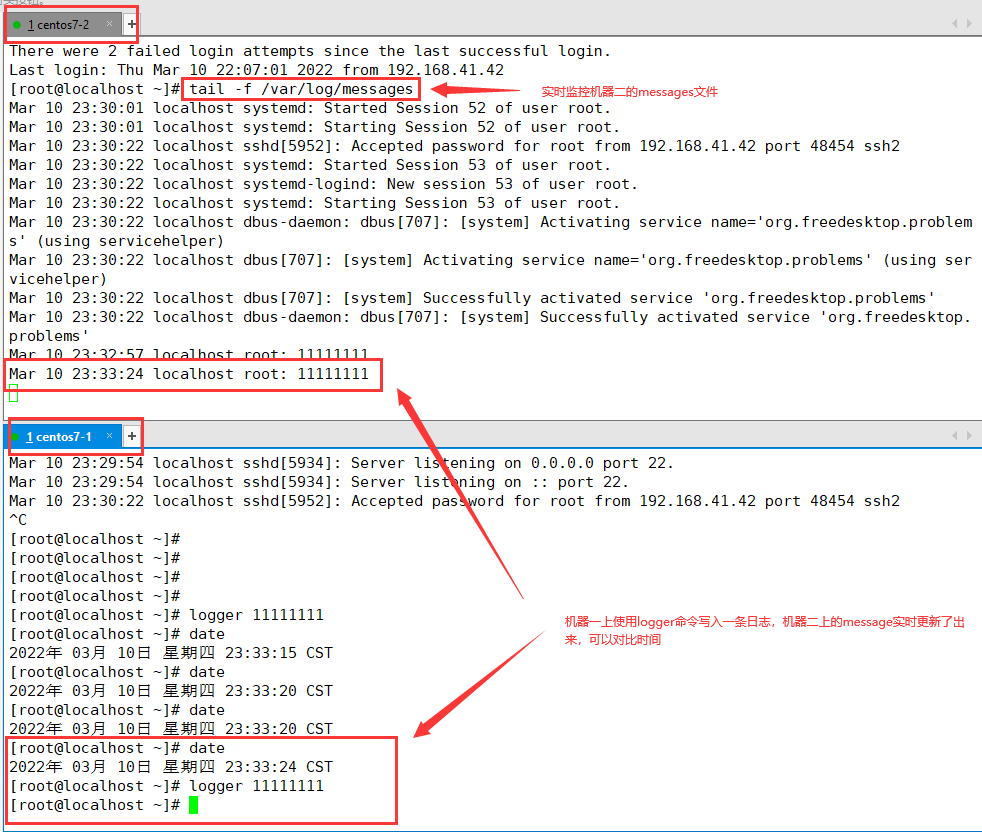Click 'systemd-logind: New session 53' line

323,184
